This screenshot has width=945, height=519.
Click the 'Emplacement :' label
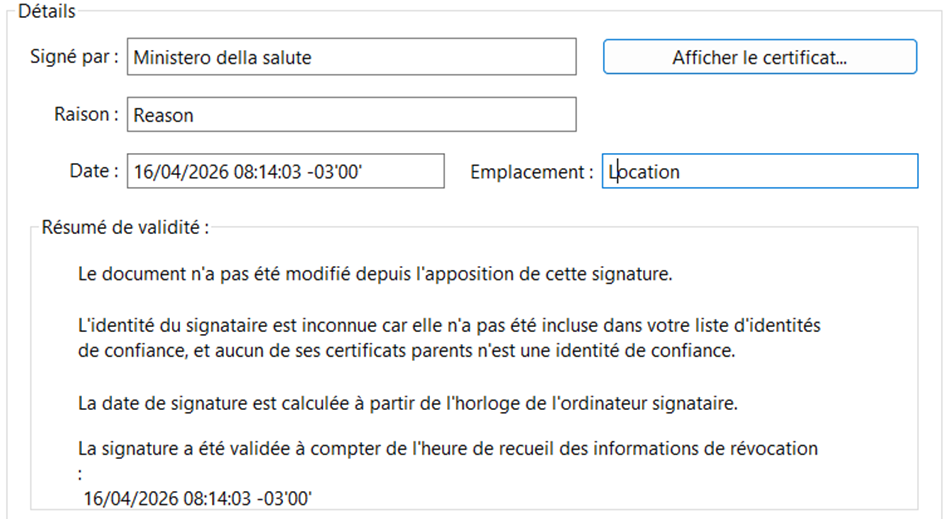pyautogui.click(x=531, y=172)
